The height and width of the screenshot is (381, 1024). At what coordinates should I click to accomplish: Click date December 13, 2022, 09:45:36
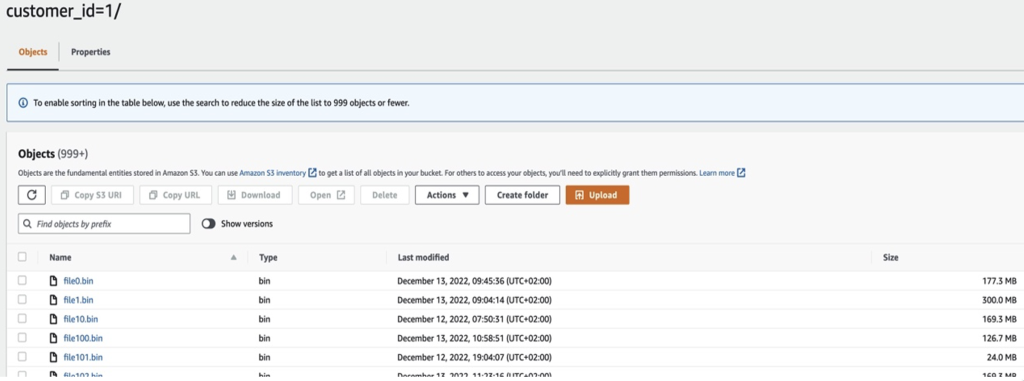click(475, 281)
